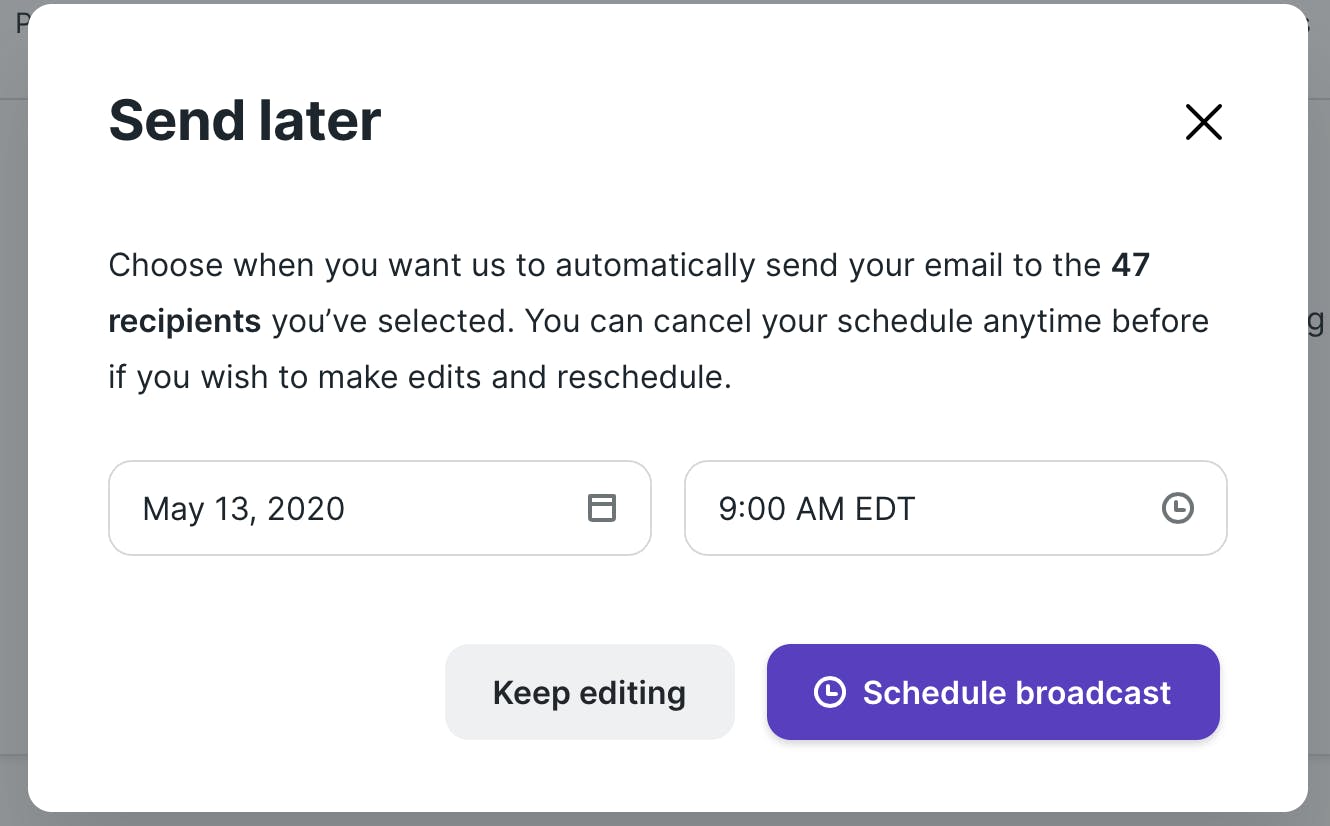Close the Send later dialog
Image resolution: width=1330 pixels, height=826 pixels.
pyautogui.click(x=1203, y=122)
